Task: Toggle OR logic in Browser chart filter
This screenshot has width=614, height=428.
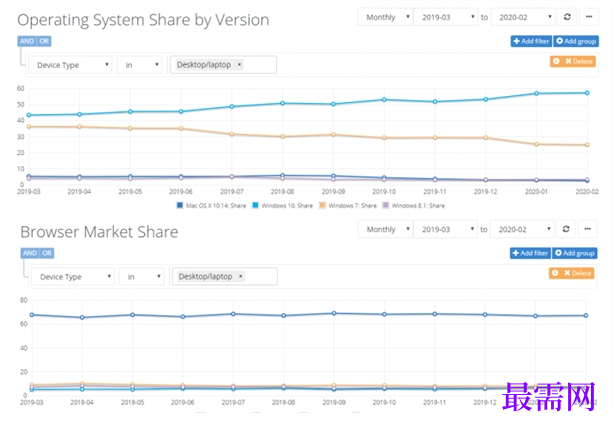Action: click(x=47, y=253)
